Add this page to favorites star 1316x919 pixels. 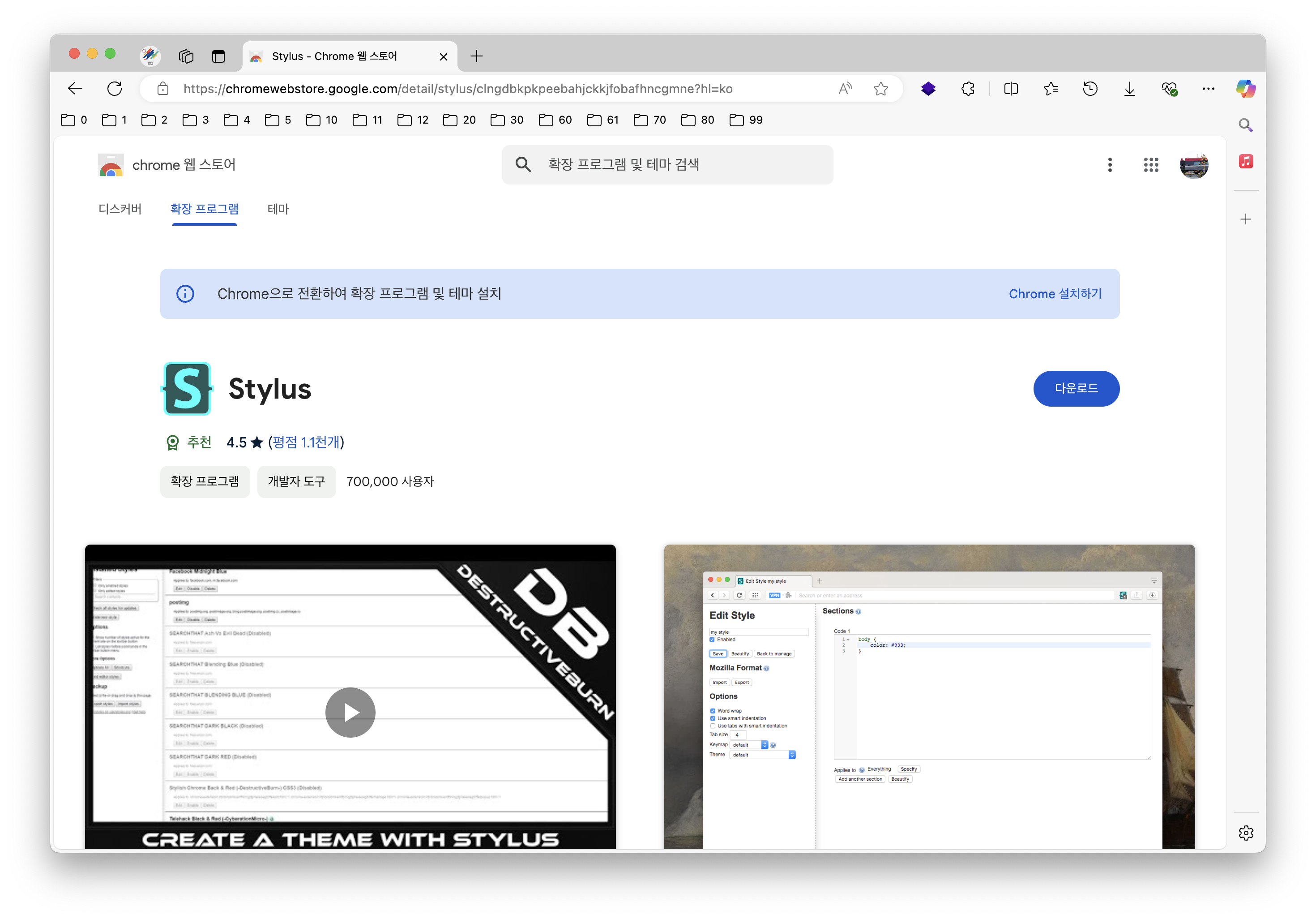(881, 89)
